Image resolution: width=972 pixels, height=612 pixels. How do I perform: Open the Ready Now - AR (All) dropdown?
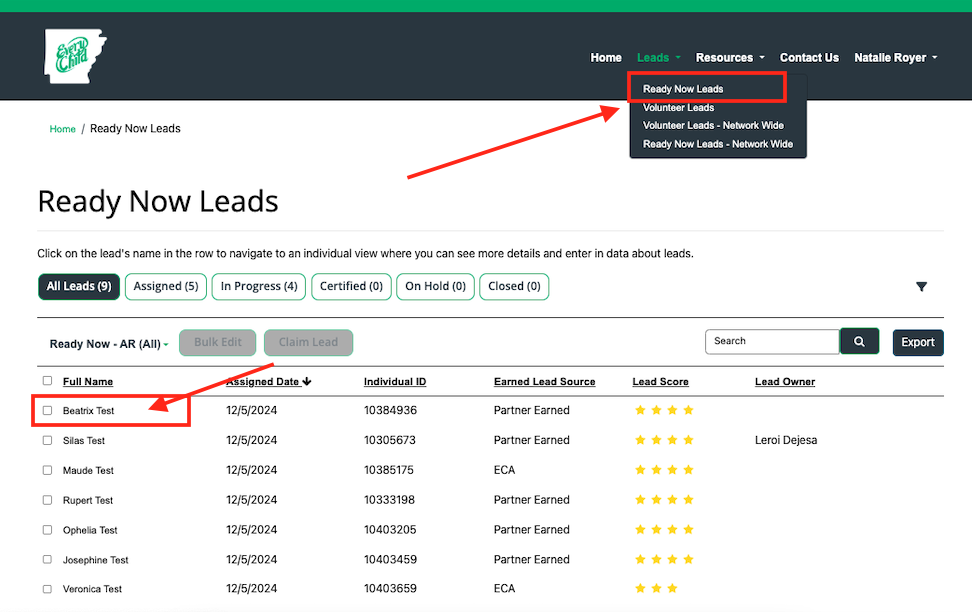(x=109, y=344)
